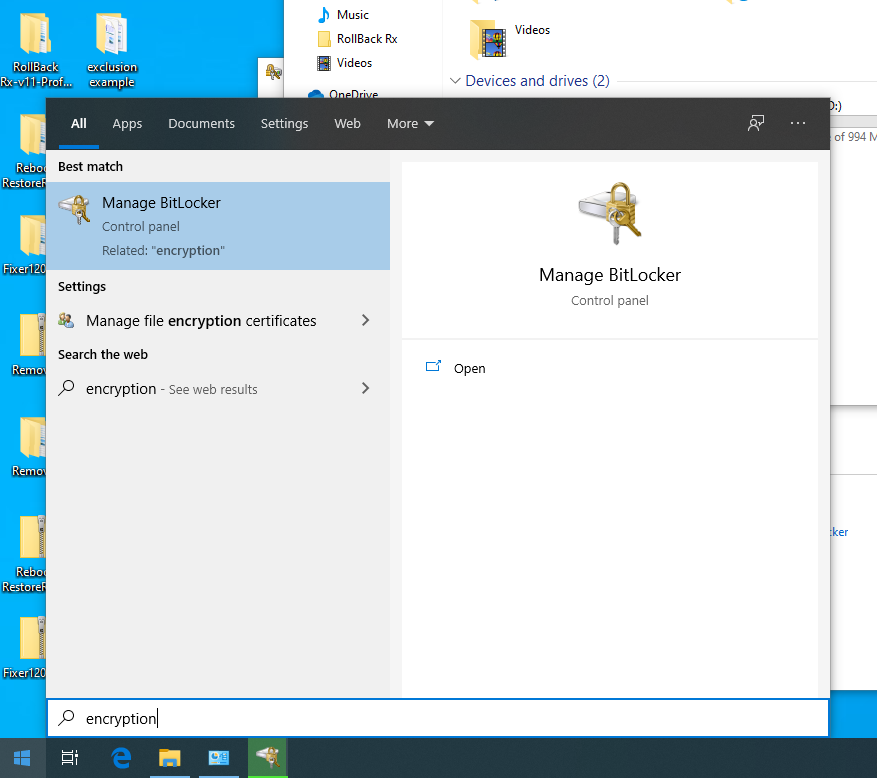The height and width of the screenshot is (778, 877).
Task: Switch to the Documents search tab
Action: [201, 124]
